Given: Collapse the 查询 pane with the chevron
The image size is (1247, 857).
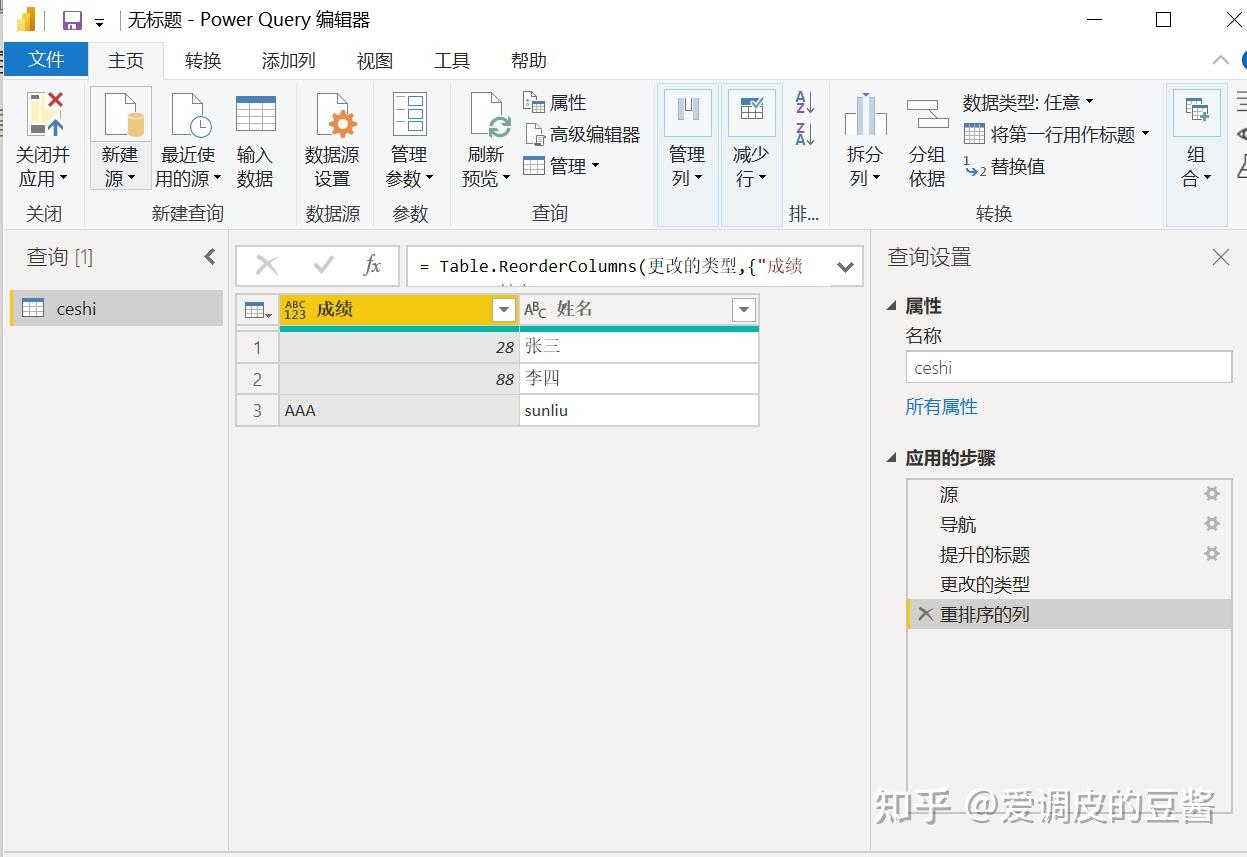Looking at the screenshot, I should (x=209, y=256).
